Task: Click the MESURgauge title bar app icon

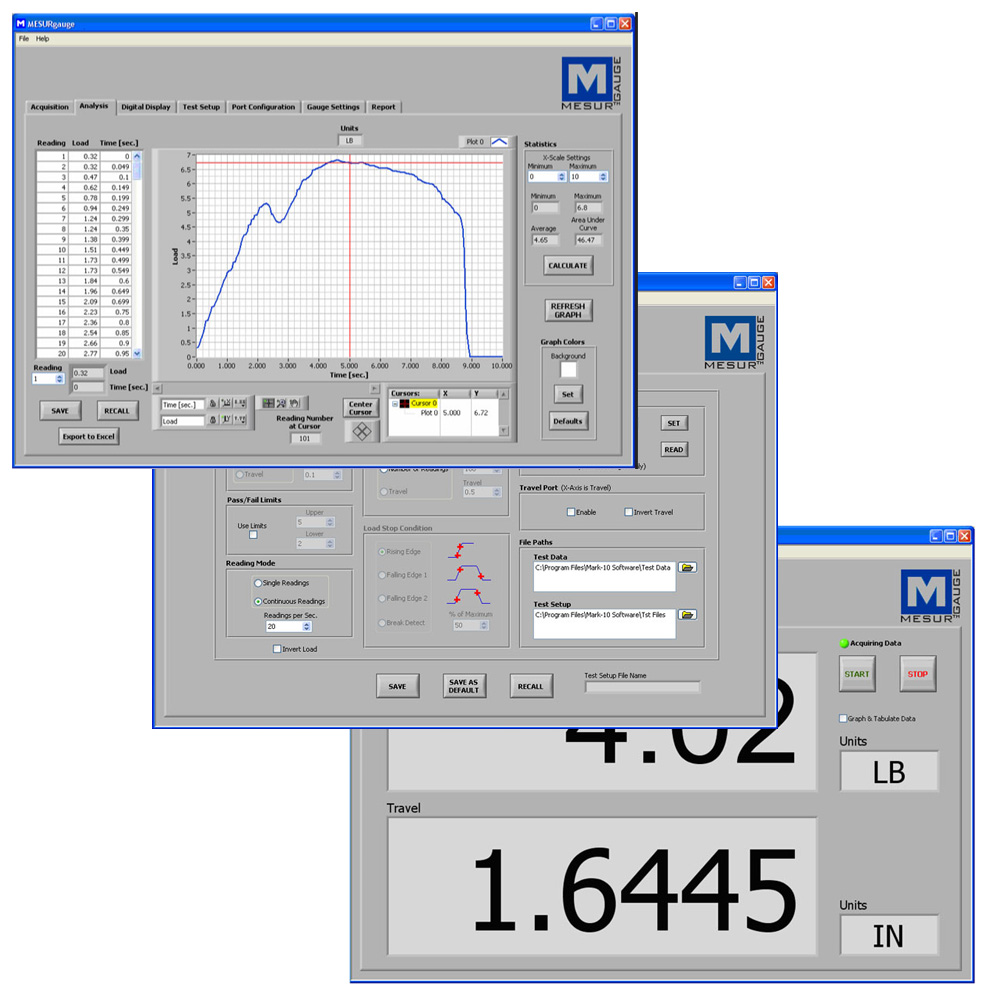Action: tap(20, 24)
